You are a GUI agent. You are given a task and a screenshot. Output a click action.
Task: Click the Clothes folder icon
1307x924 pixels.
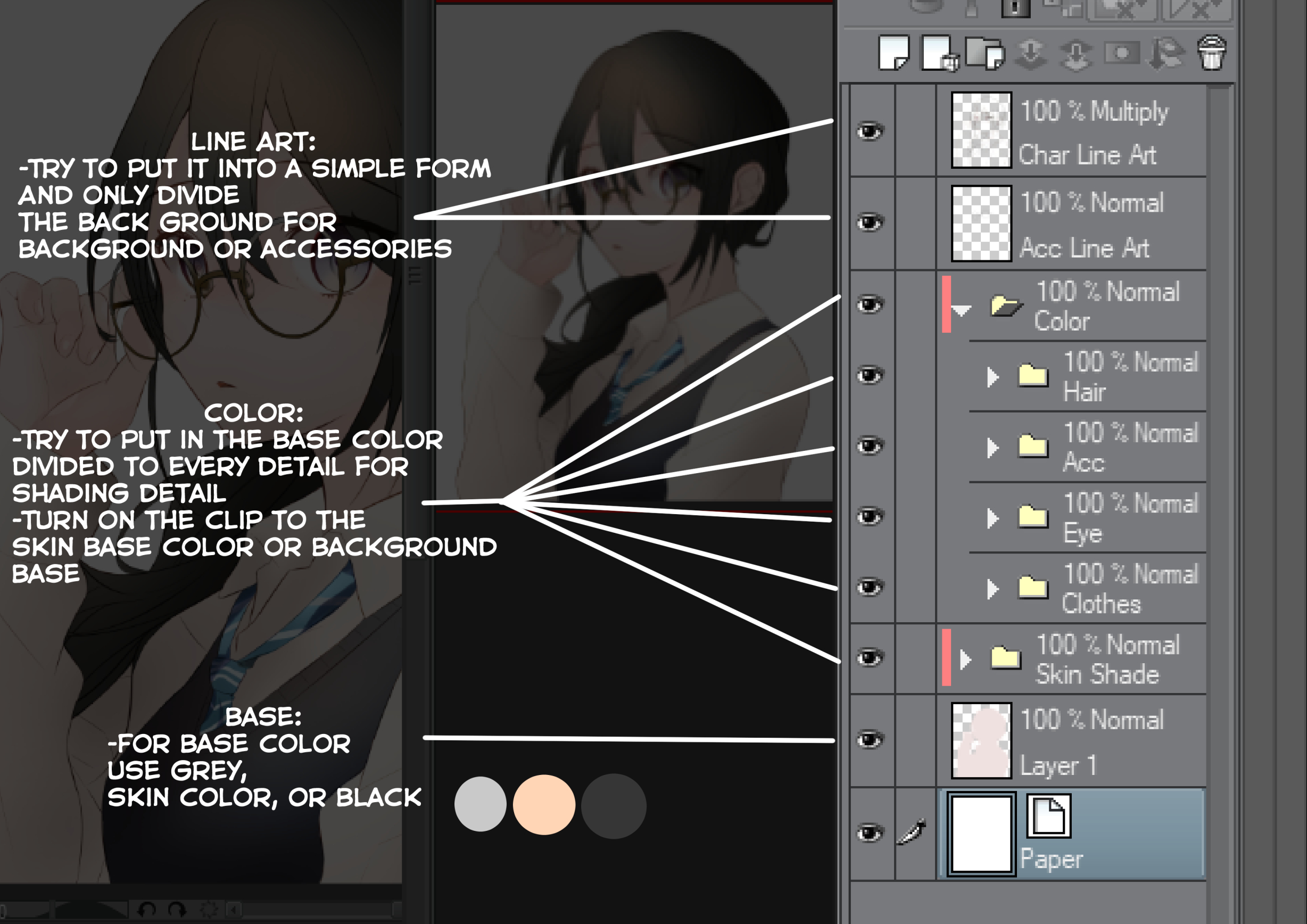tap(1032, 588)
